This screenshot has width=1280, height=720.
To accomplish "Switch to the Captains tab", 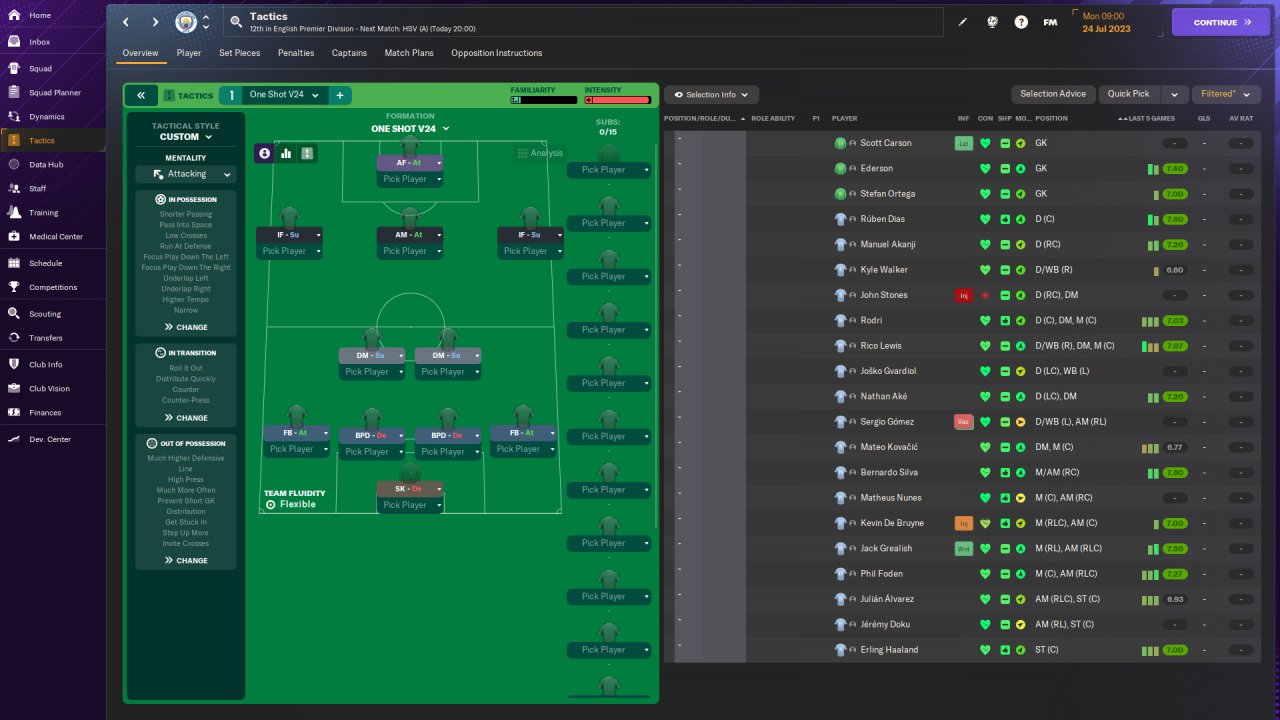I will point(349,53).
